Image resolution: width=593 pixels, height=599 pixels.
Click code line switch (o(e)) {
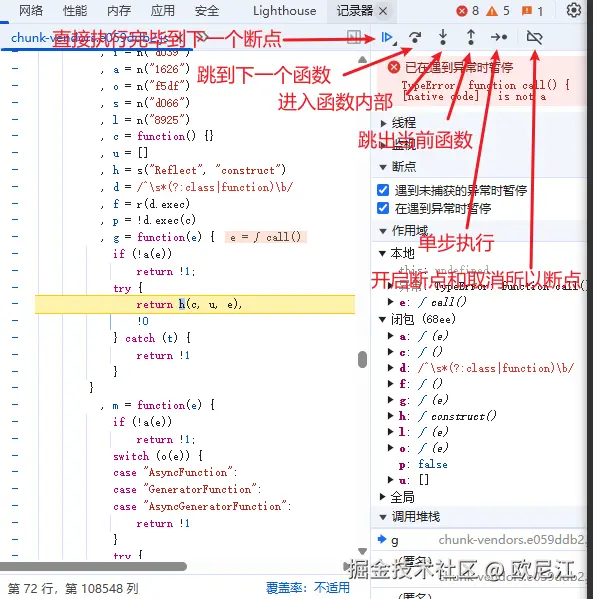(x=157, y=456)
